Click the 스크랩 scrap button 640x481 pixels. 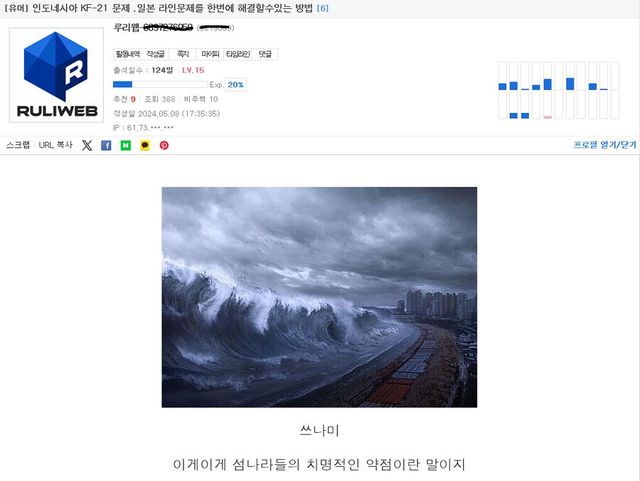pos(18,145)
